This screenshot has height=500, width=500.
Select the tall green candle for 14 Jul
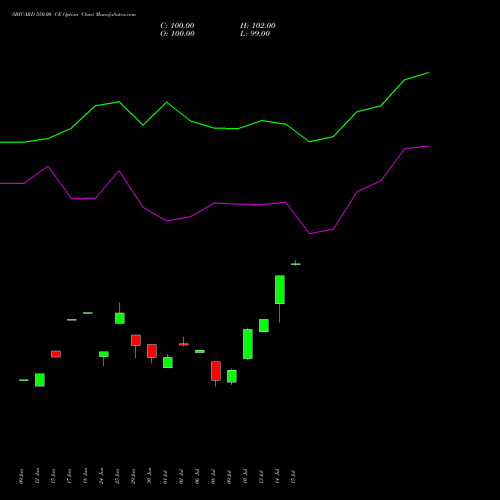tap(280, 290)
